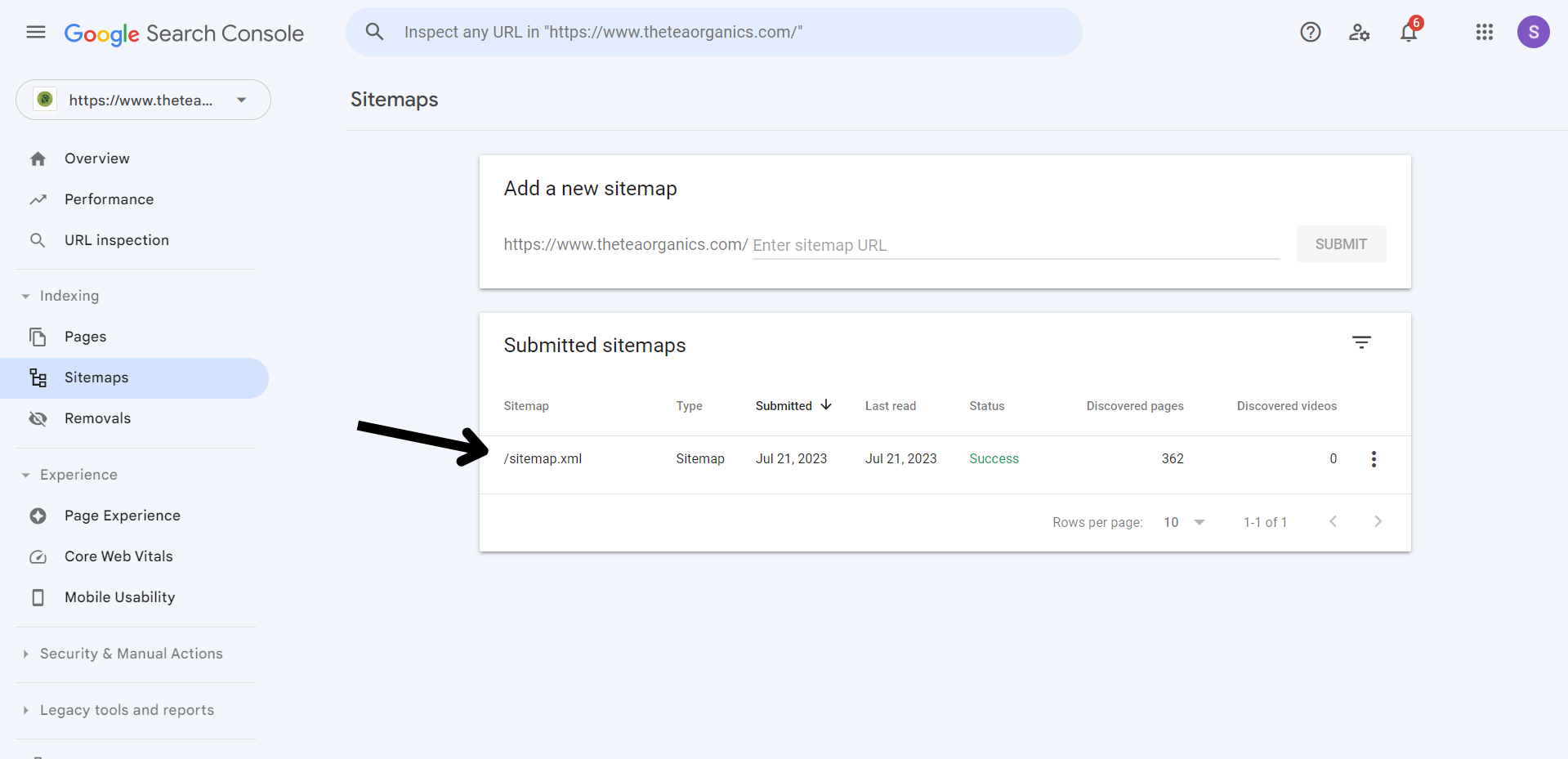Open the Google apps grid

(x=1484, y=33)
